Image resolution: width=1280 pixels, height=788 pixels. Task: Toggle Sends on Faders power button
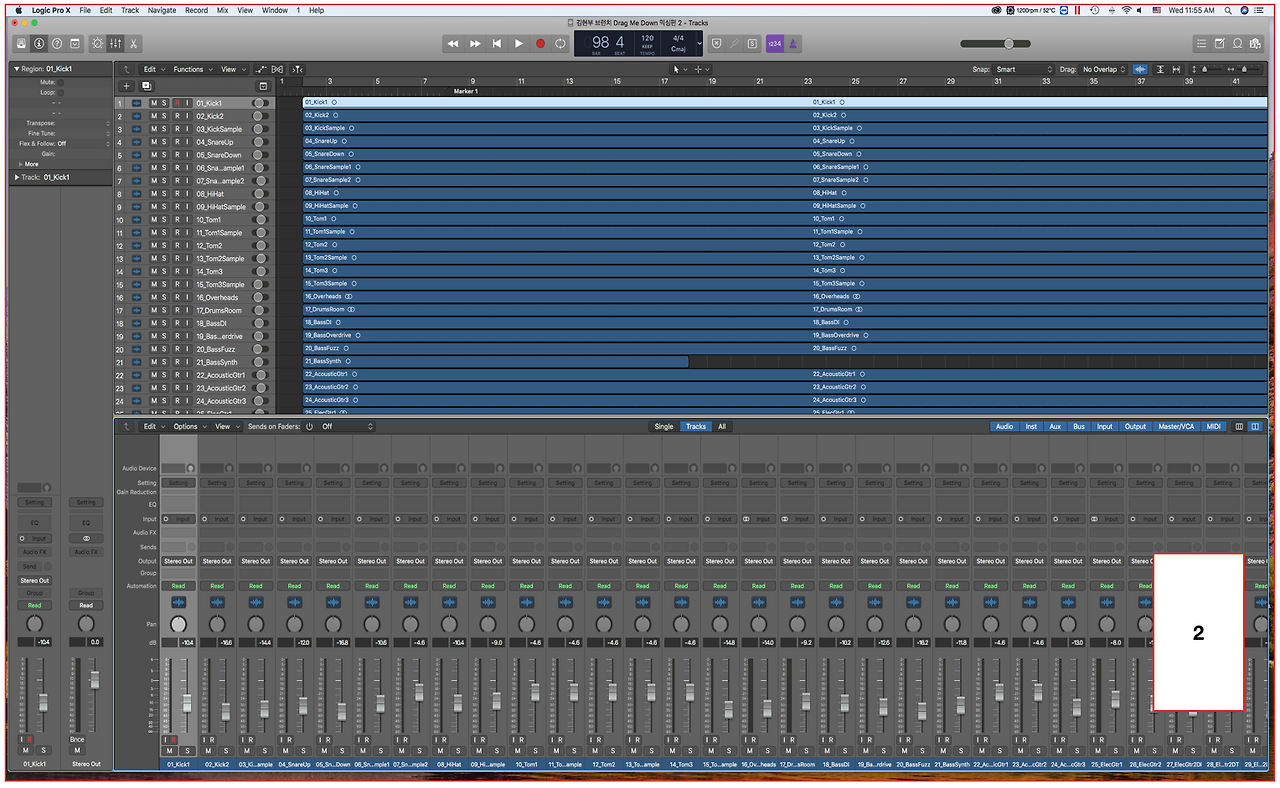click(x=309, y=426)
